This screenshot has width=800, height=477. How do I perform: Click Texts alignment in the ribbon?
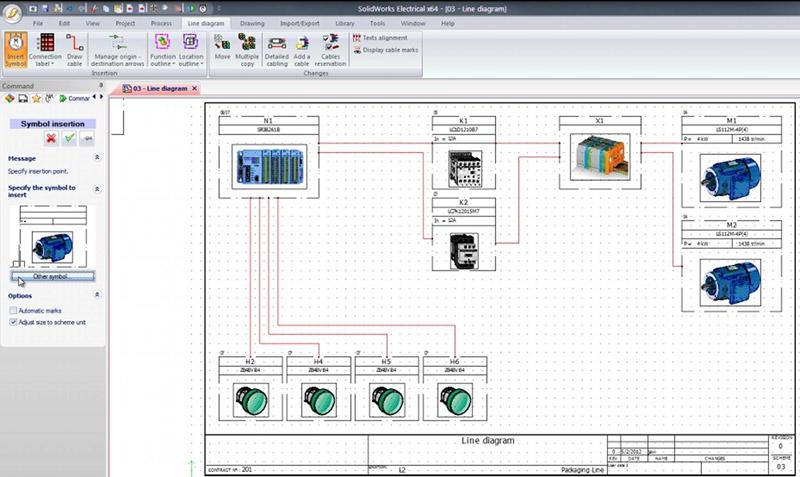coord(380,38)
